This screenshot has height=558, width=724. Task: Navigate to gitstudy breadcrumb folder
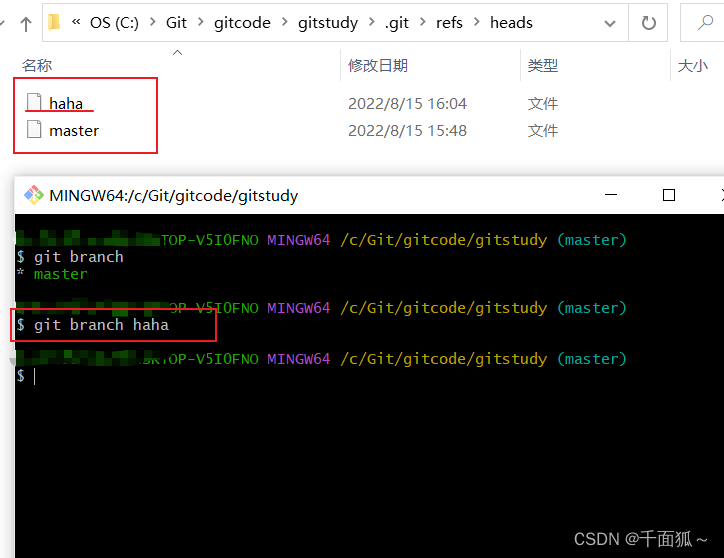328,23
